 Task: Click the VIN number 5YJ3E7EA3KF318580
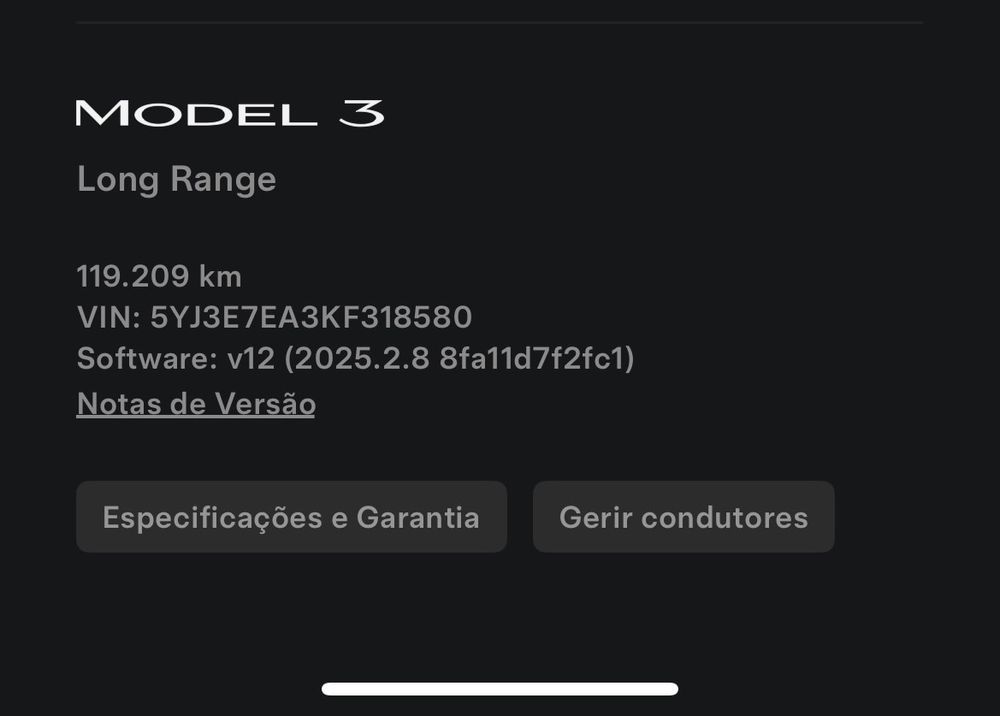click(x=311, y=317)
